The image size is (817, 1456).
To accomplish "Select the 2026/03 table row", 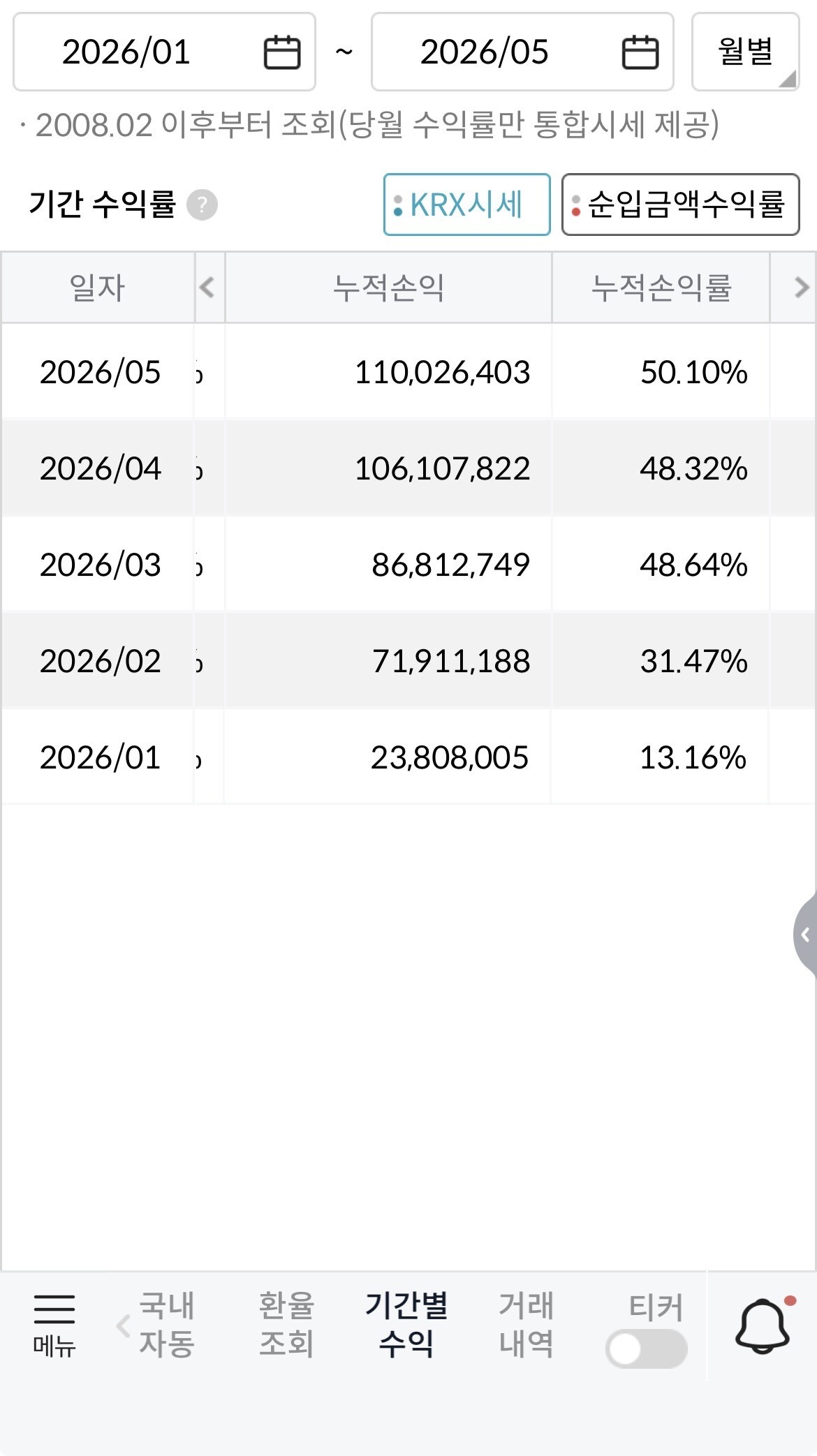I will [x=408, y=564].
